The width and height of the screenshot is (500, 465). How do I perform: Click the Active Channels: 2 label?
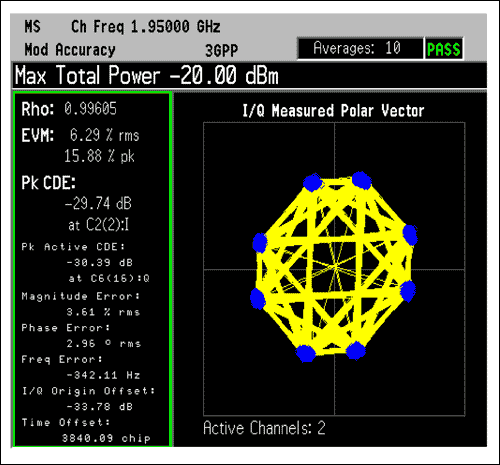click(x=264, y=428)
